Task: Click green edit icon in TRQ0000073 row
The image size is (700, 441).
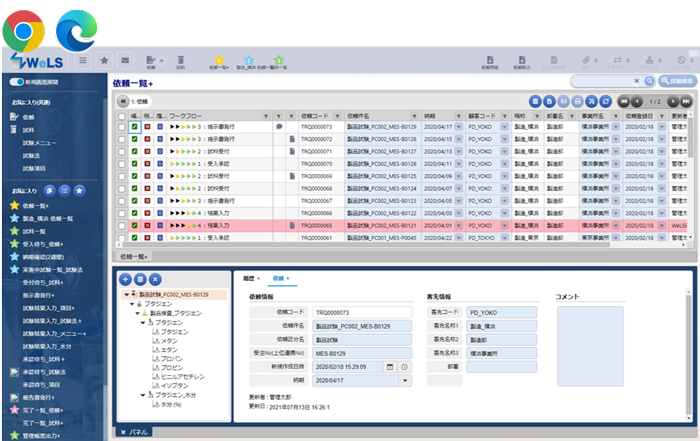Action: pyautogui.click(x=134, y=127)
